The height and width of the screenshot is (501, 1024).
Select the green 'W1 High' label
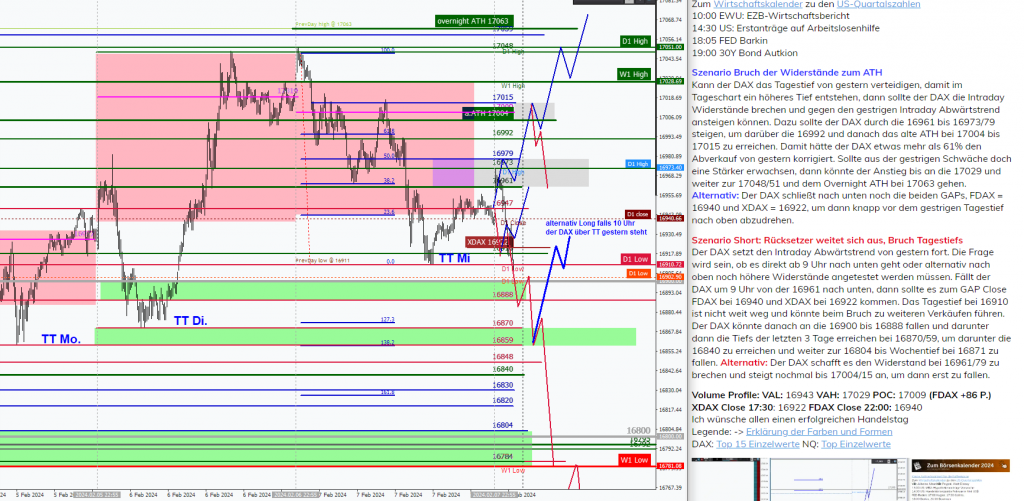click(x=634, y=74)
